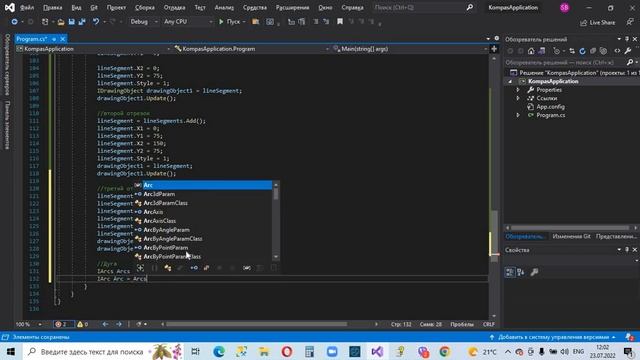Click the Show All Files icon in Solution Explorer

604,51
